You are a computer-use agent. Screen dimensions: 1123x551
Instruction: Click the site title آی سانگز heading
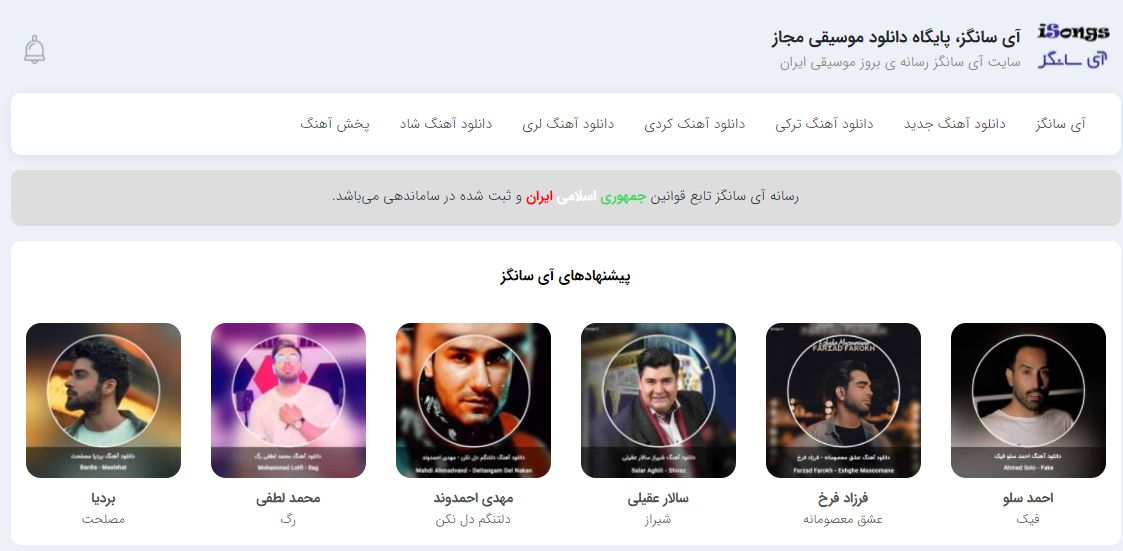[896, 38]
